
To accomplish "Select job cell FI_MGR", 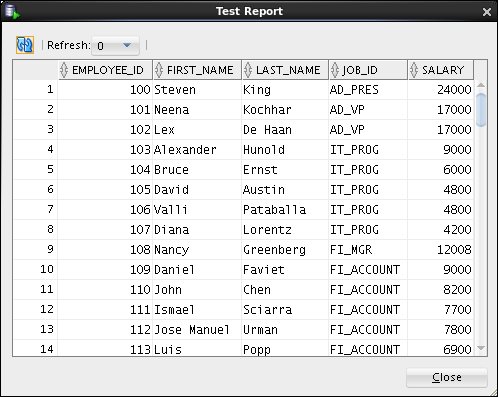I will 368,250.
